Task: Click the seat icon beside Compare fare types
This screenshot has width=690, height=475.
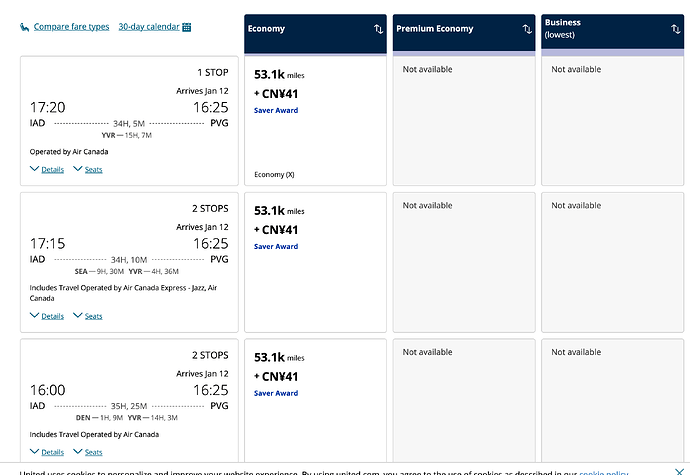Action: coord(24,27)
